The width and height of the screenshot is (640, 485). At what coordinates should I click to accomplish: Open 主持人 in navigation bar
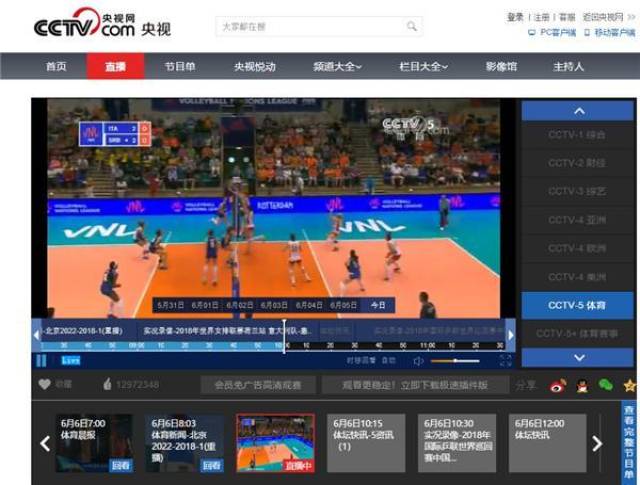pyautogui.click(x=568, y=66)
